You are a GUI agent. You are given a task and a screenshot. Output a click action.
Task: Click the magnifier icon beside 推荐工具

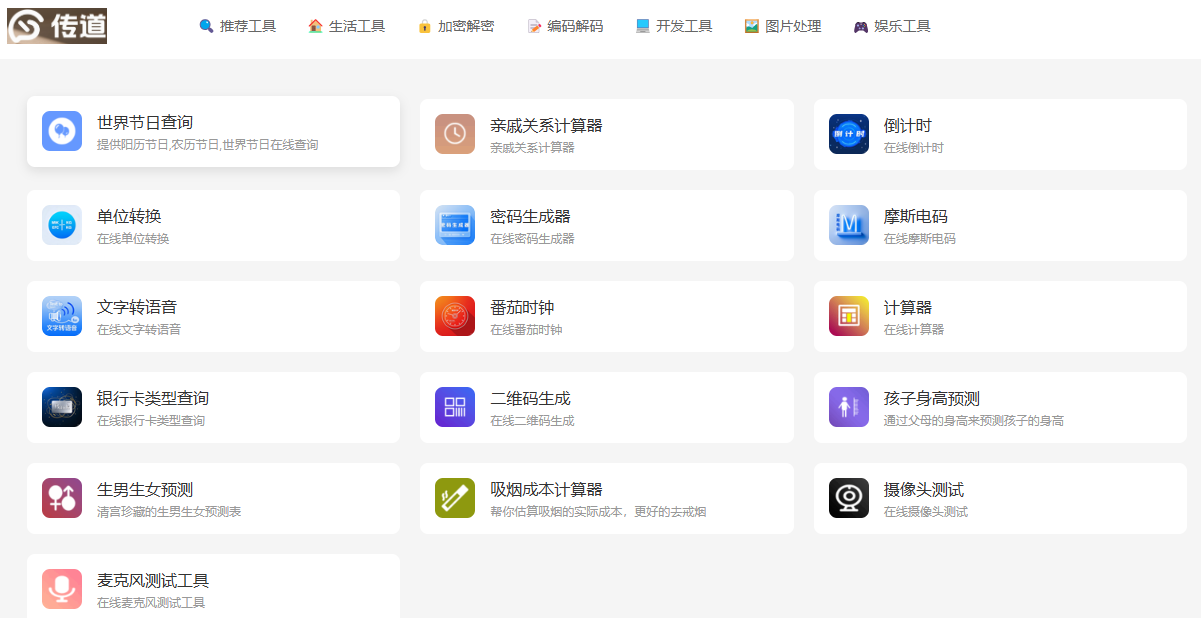pyautogui.click(x=206, y=26)
